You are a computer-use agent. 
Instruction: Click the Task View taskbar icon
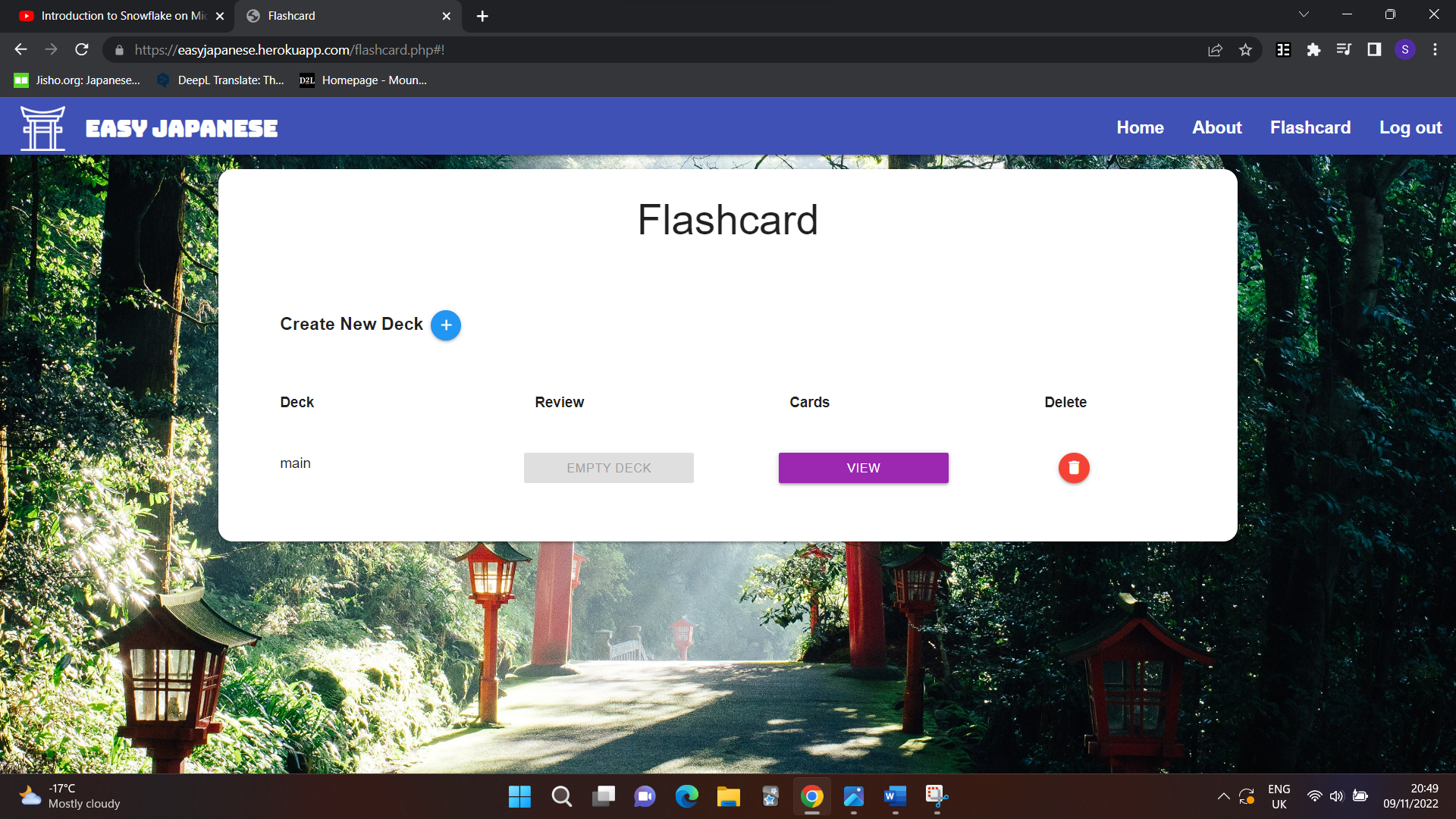(x=604, y=796)
